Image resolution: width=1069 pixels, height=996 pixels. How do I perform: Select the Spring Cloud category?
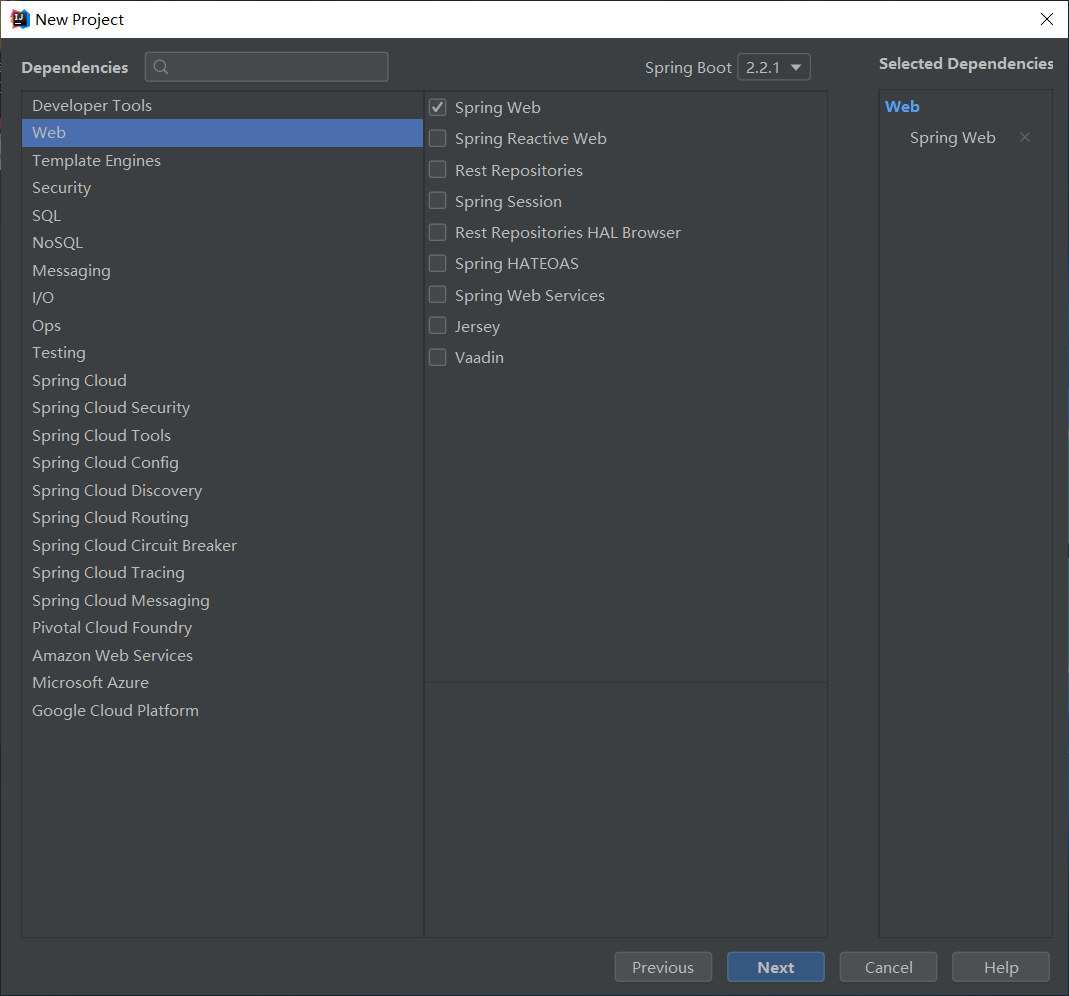(222, 380)
